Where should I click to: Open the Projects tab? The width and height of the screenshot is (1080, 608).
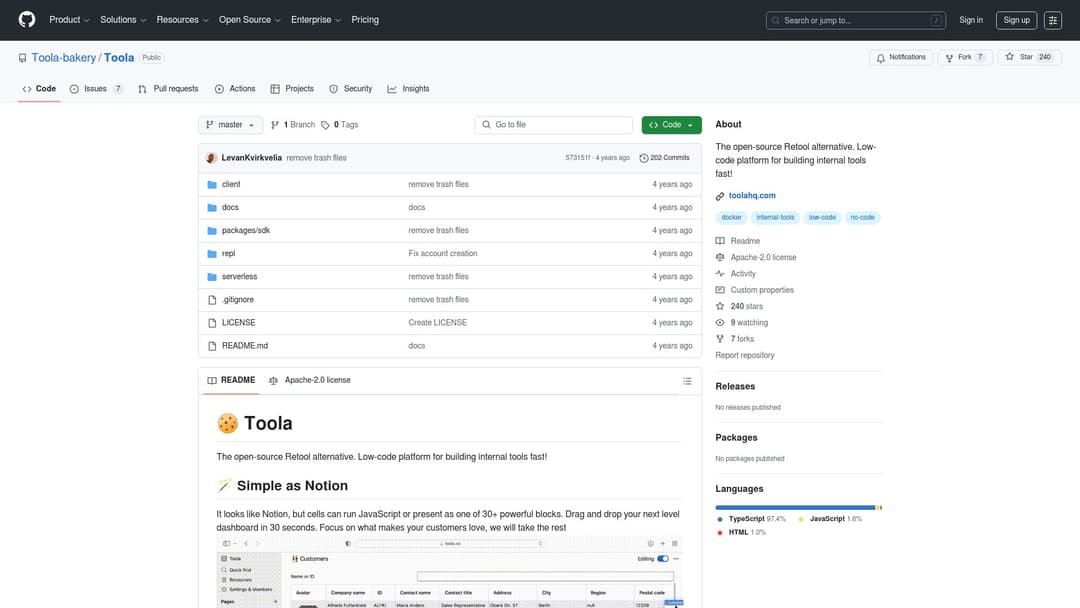[292, 89]
